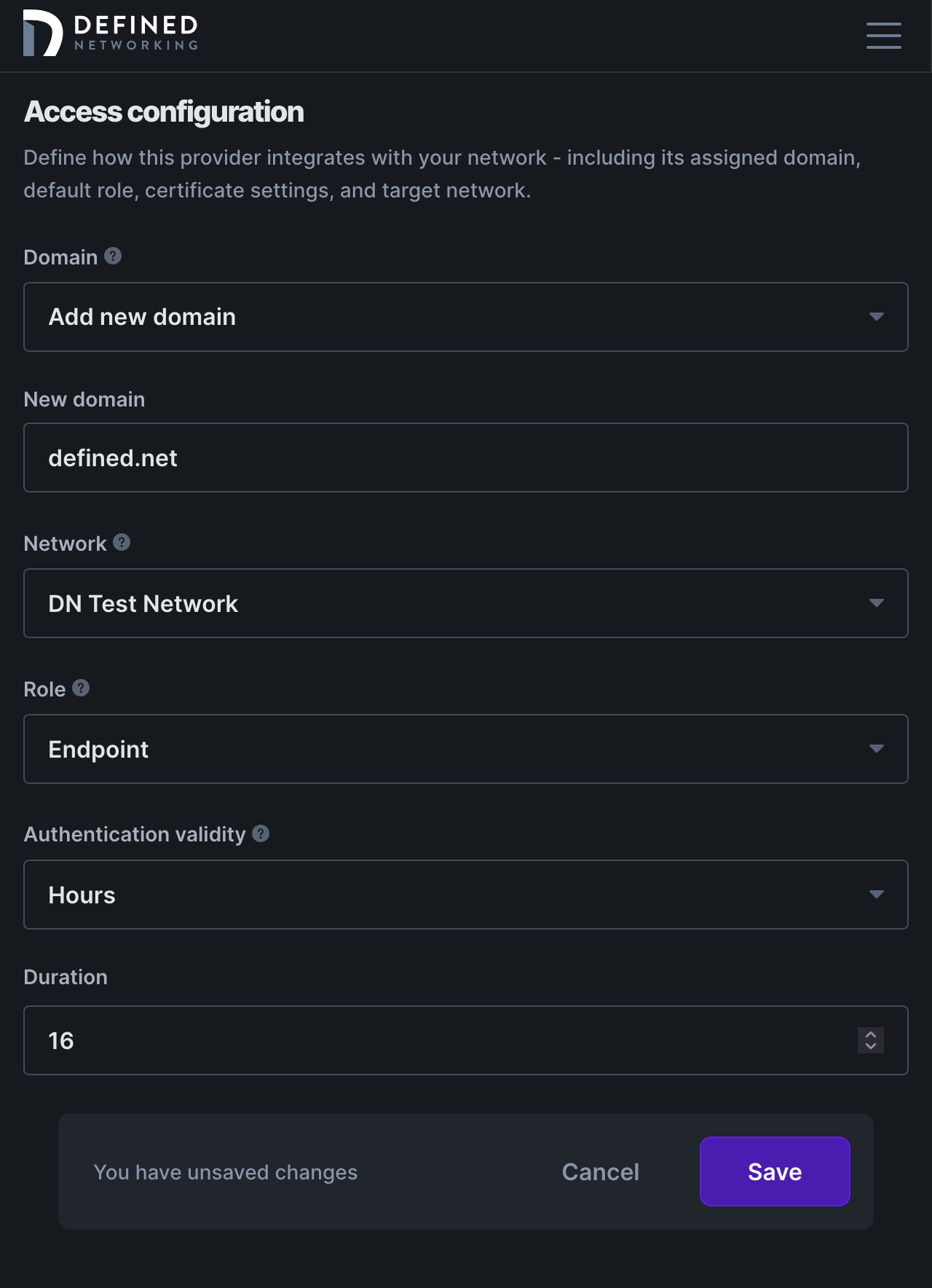Click inside the New domain field
Viewport: 932px width, 1288px height.
tap(466, 458)
